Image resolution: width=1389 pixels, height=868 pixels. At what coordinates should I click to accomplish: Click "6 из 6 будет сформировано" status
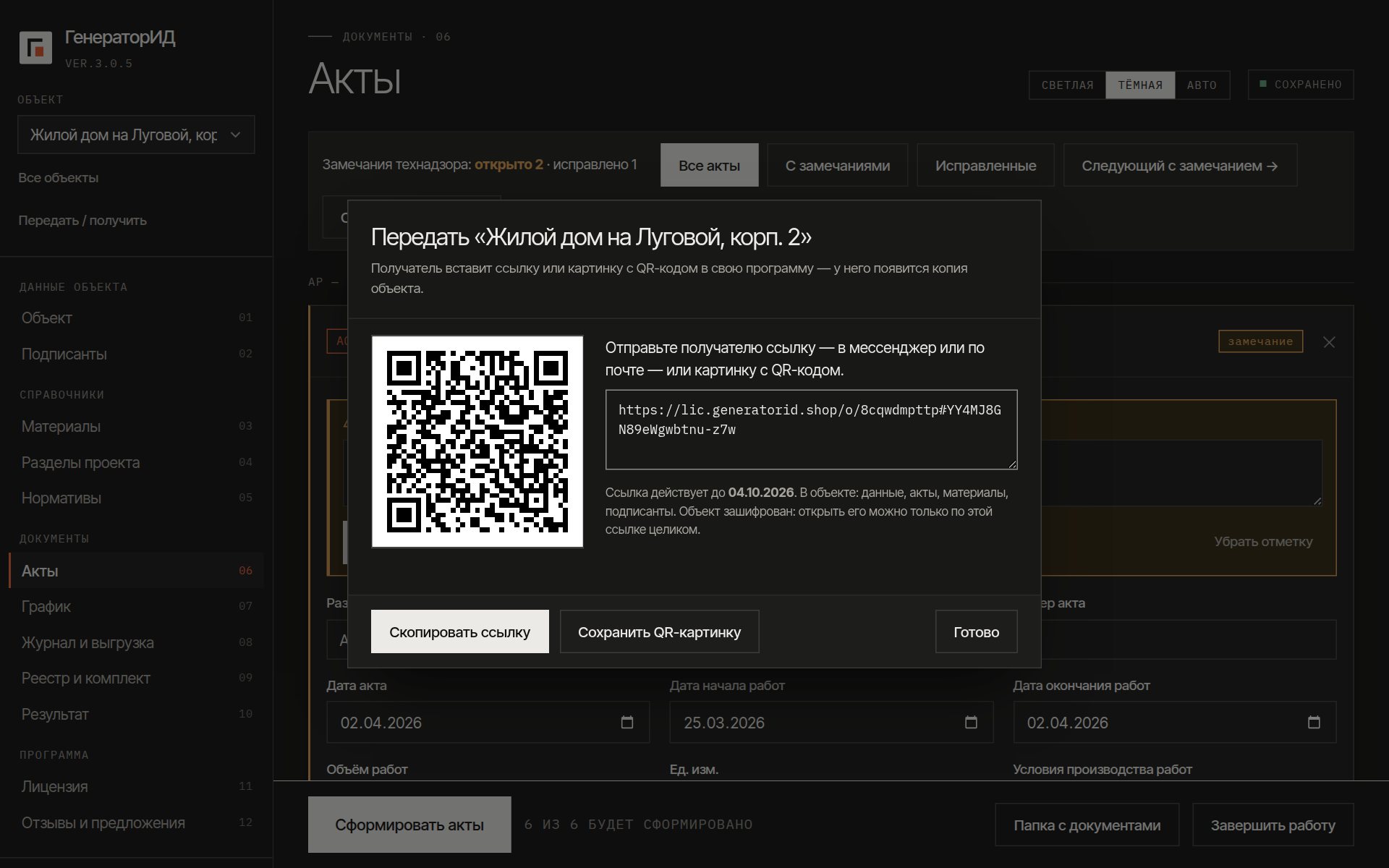pyautogui.click(x=638, y=825)
